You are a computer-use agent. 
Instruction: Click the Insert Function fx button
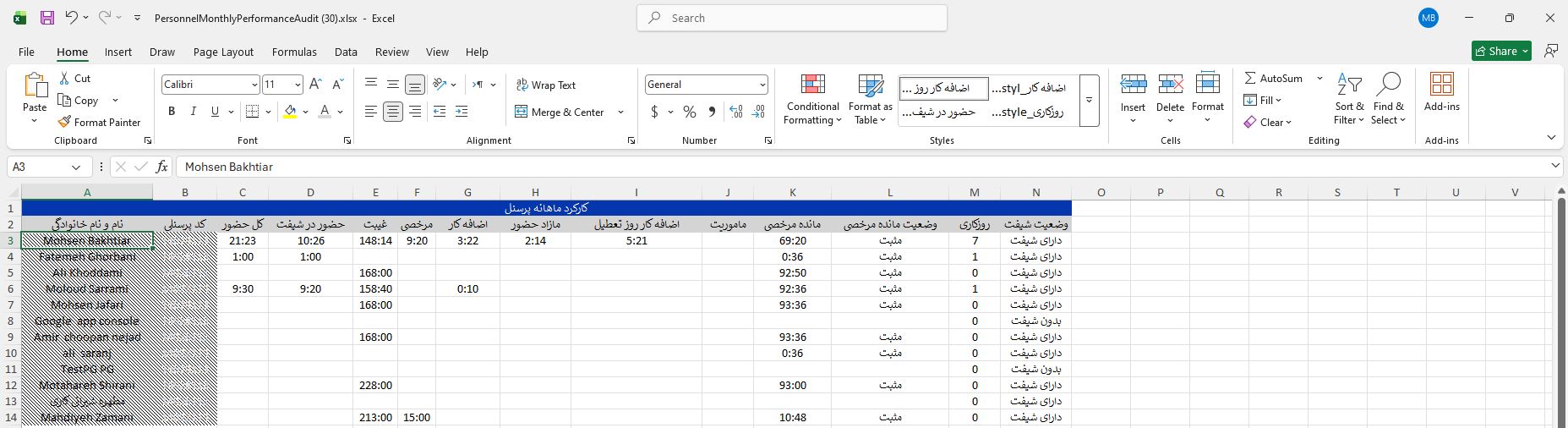(x=161, y=167)
